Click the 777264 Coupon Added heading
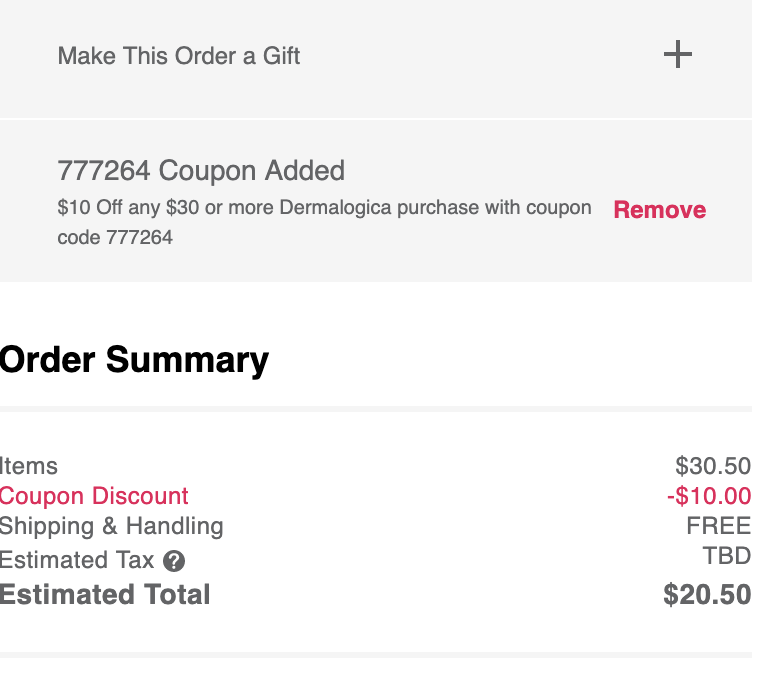 coord(201,170)
